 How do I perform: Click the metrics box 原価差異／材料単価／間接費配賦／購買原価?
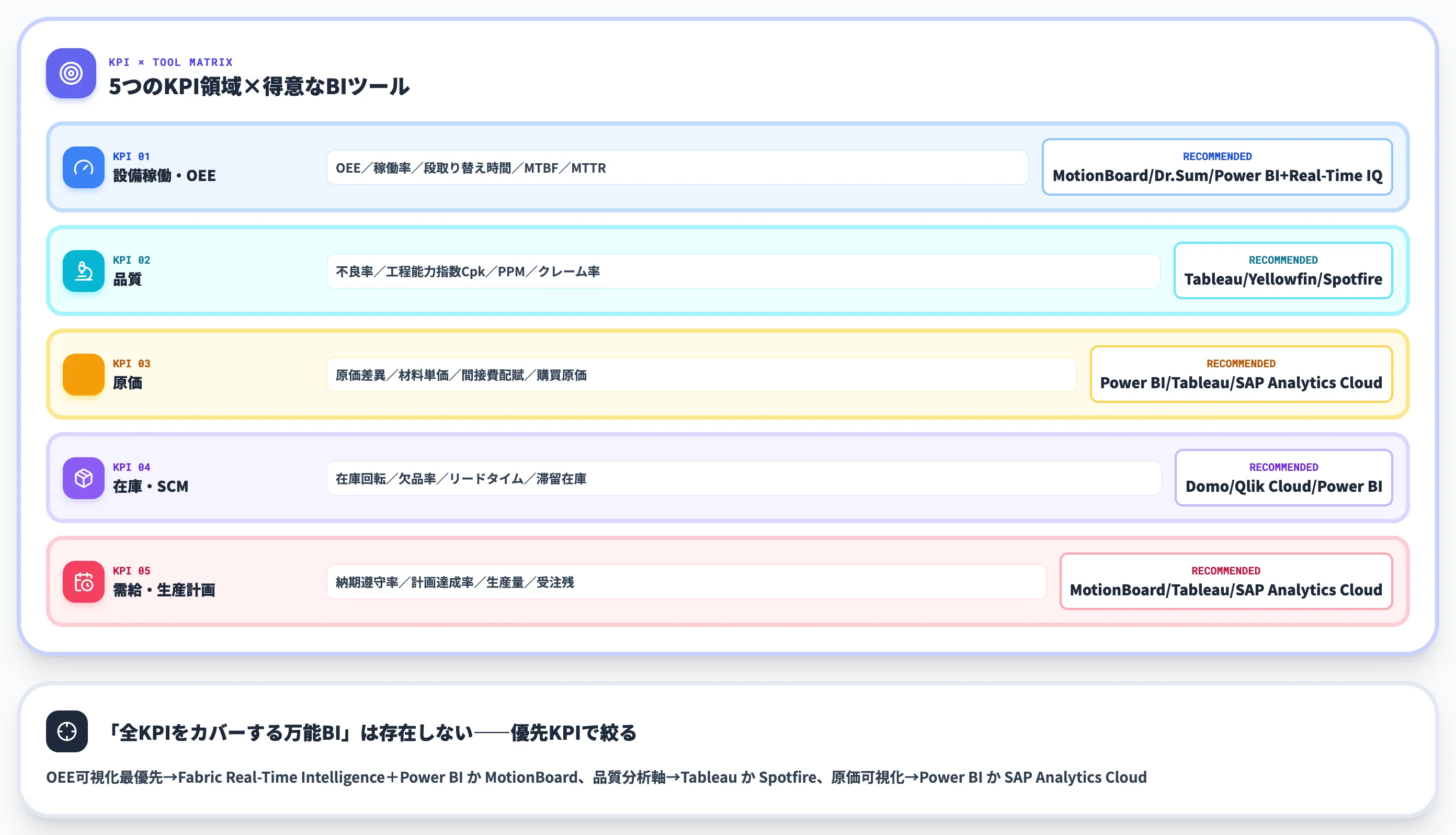click(702, 375)
